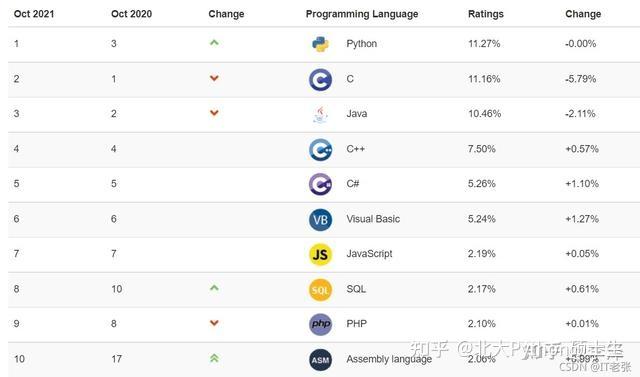This screenshot has width=640, height=377.
Task: Click red down arrow in C row
Action: (214, 78)
